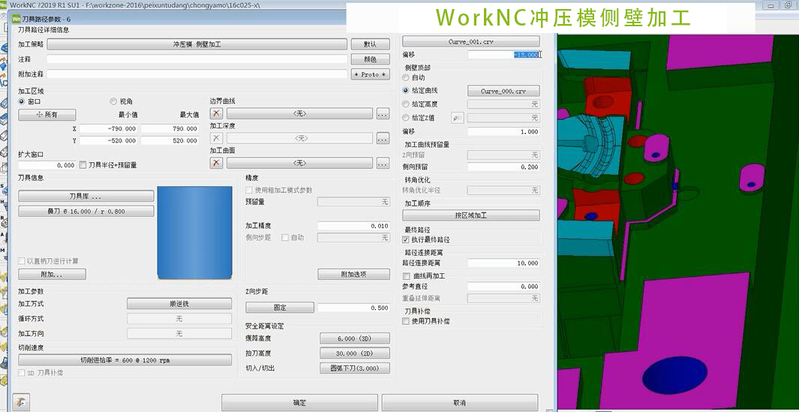Click the picker icon beside 给定Z值

(x=457, y=118)
